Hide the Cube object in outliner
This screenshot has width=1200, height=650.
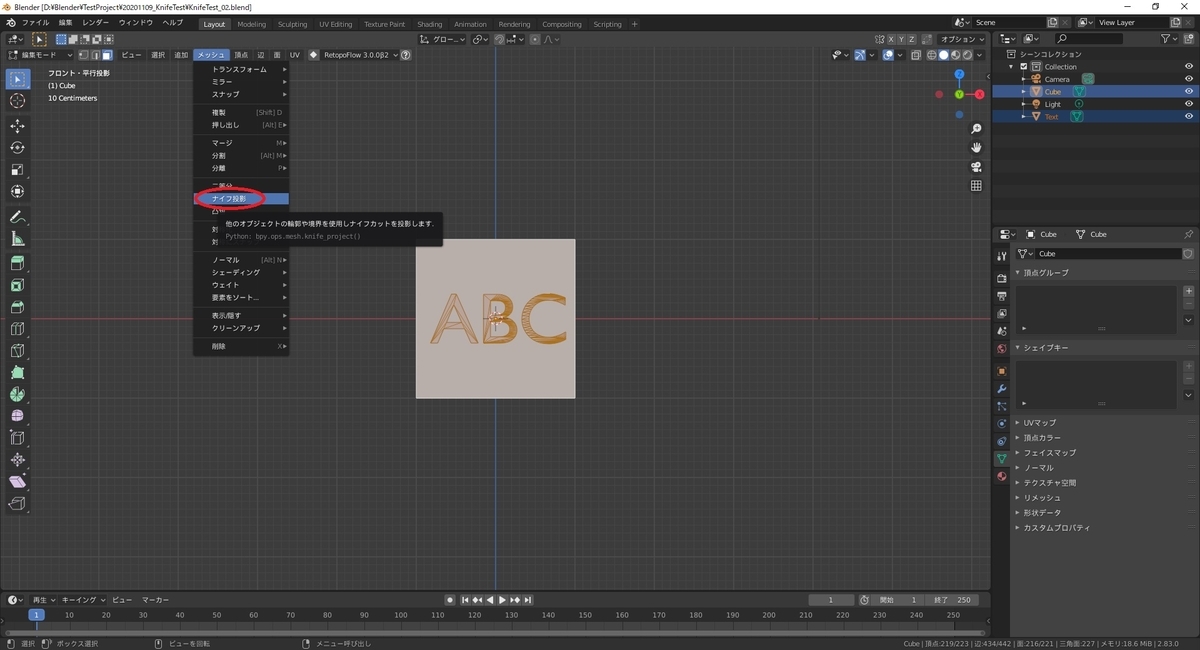1189,92
